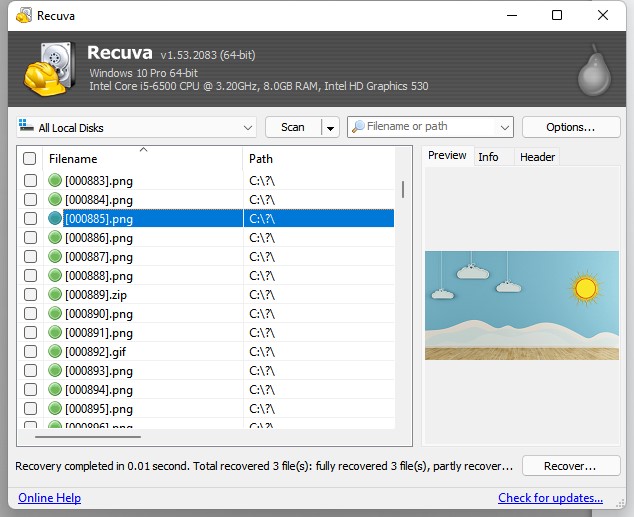This screenshot has width=634, height=517.
Task: Click the sky image preview thumbnail
Action: click(x=522, y=305)
